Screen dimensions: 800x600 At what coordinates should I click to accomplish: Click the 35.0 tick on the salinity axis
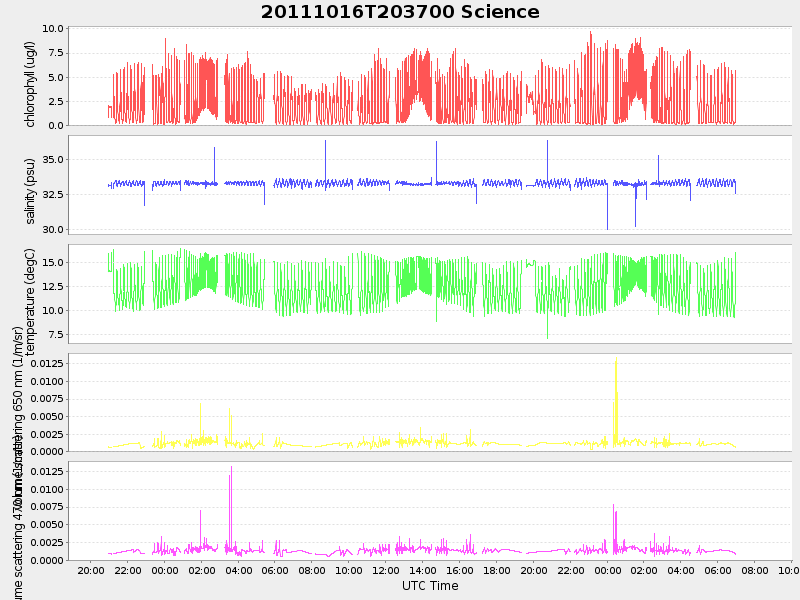tap(53, 160)
